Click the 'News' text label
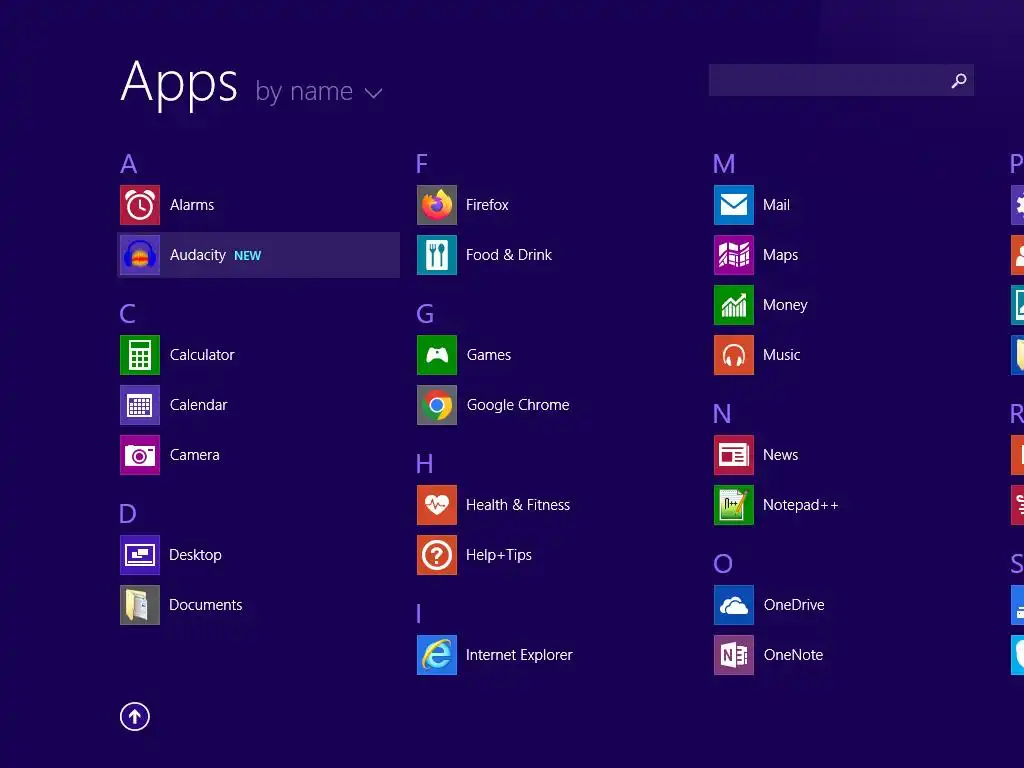The height and width of the screenshot is (768, 1024). pos(780,455)
